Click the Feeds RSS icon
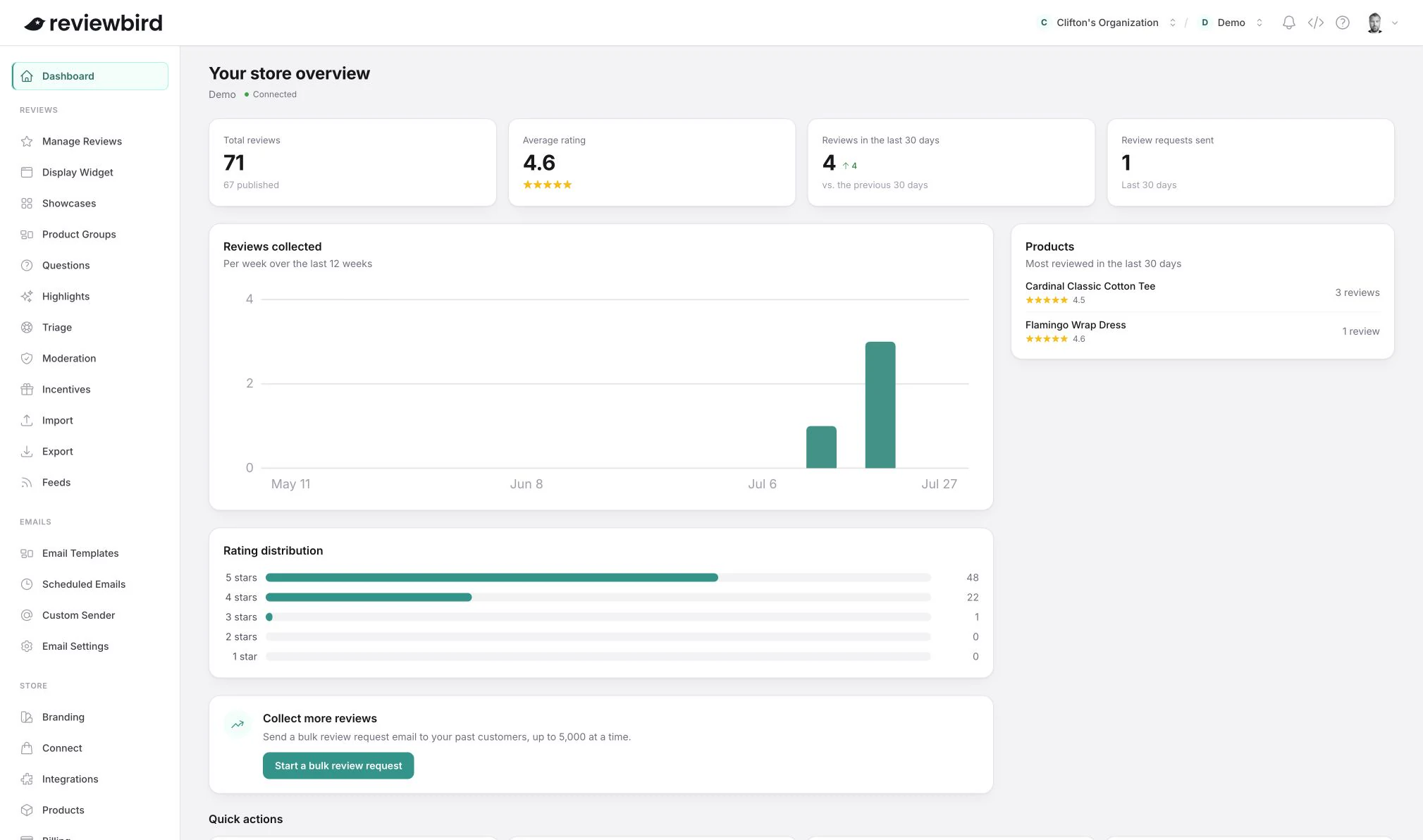This screenshot has height=840, width=1423. (x=27, y=482)
